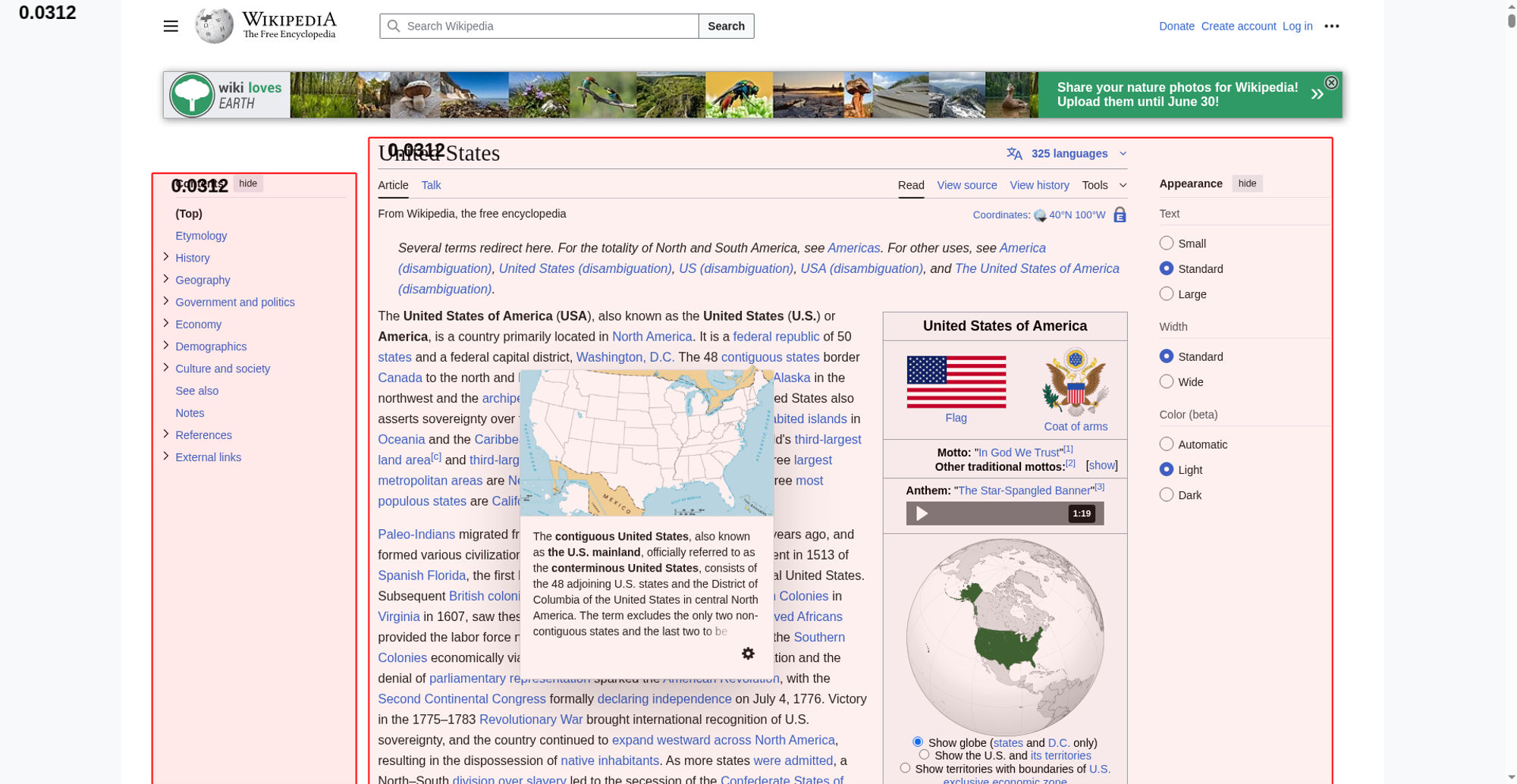
Task: Click the Create account link
Action: (x=1238, y=26)
